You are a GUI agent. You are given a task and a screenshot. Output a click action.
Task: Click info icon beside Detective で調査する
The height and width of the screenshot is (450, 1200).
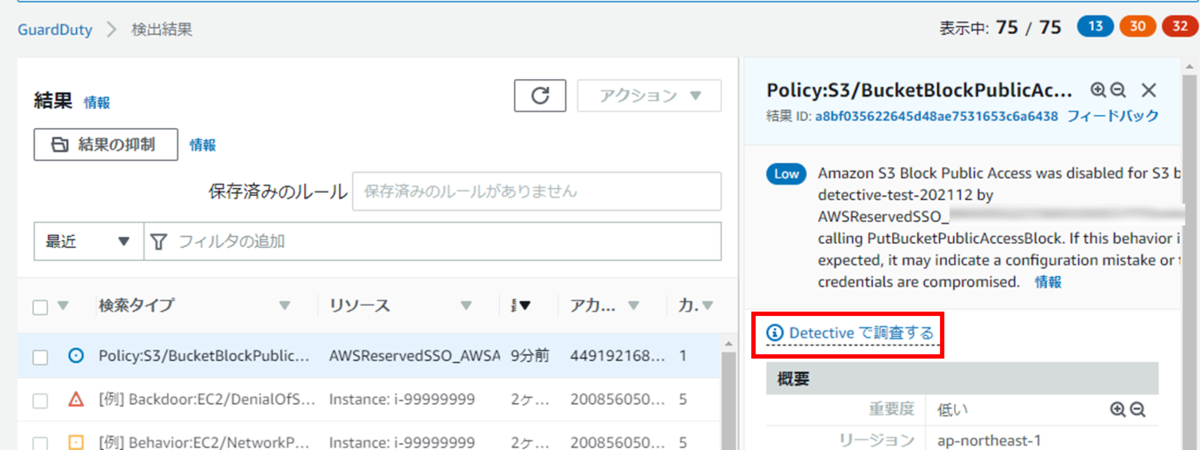(775, 332)
